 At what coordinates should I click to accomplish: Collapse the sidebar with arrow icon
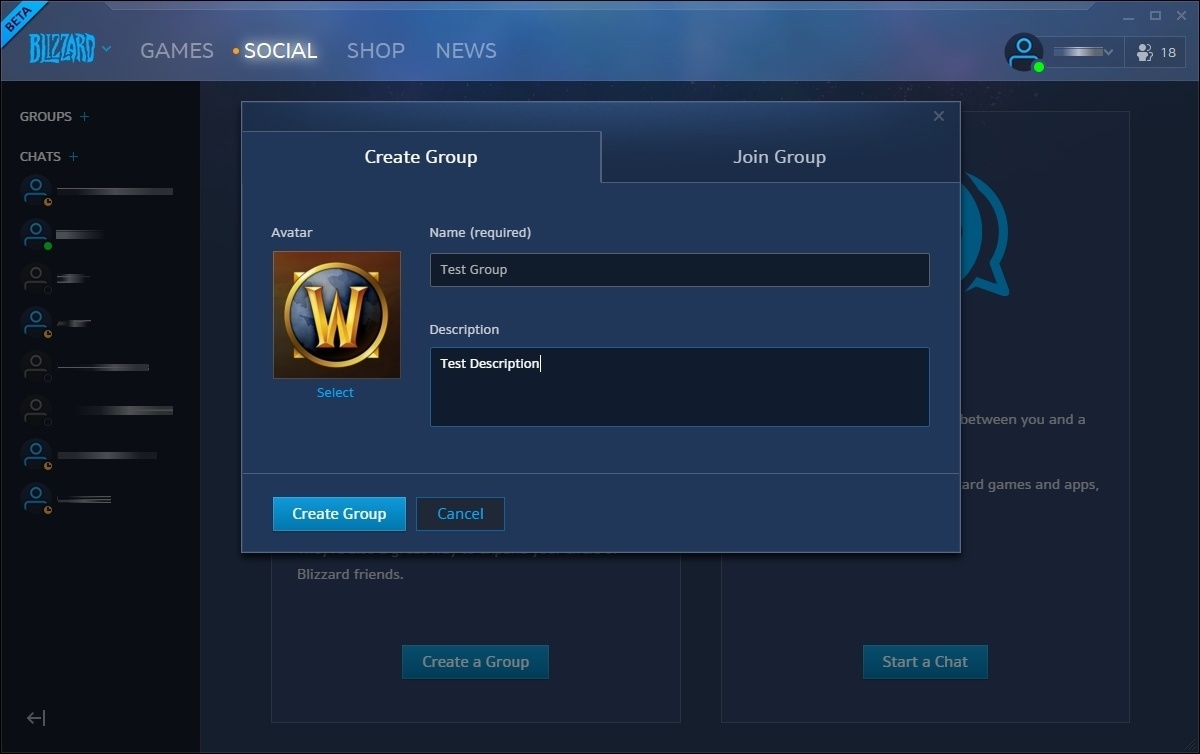click(x=36, y=718)
